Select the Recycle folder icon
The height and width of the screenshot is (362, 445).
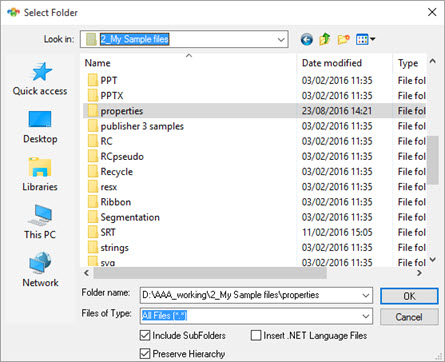coord(92,172)
